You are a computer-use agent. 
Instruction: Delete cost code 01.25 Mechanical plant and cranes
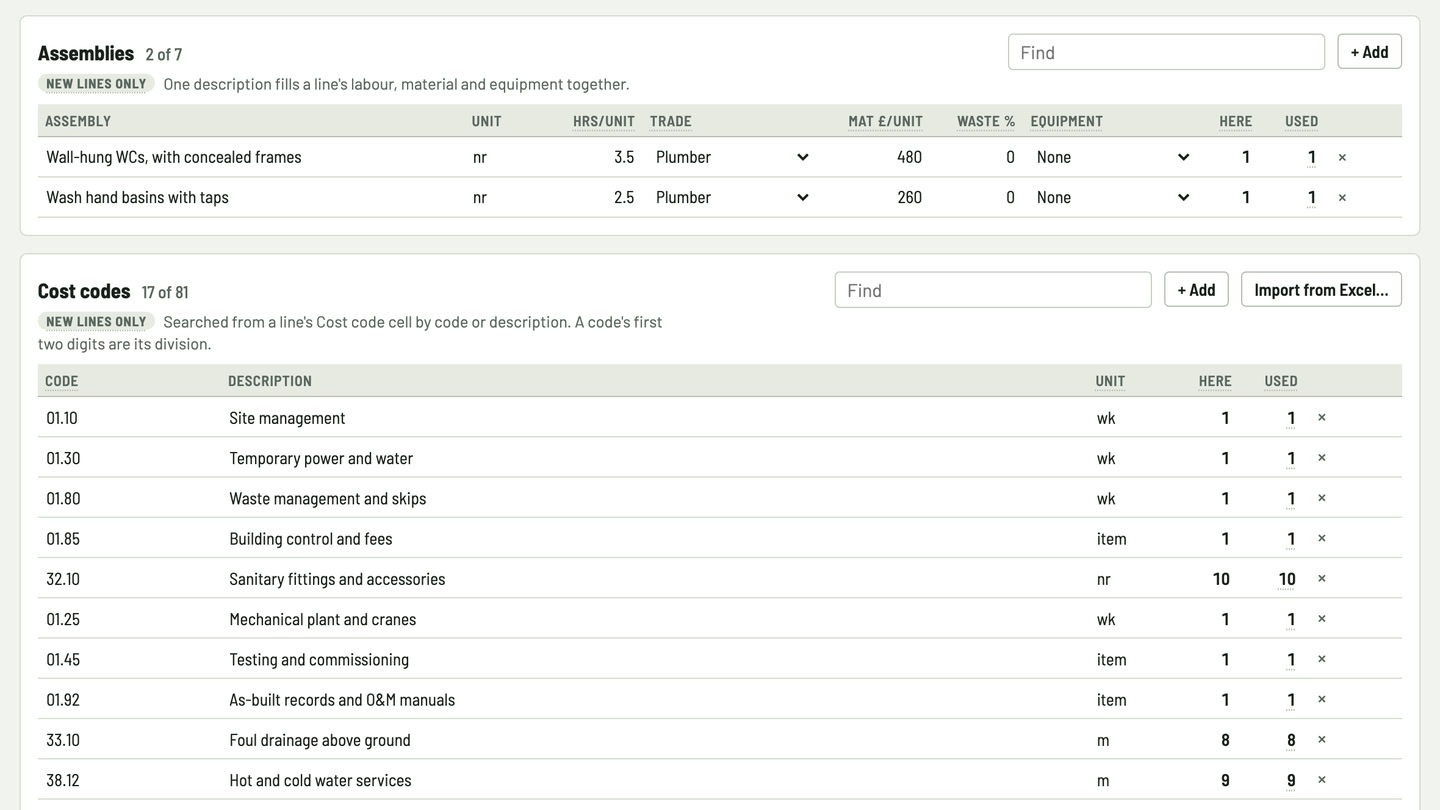click(1321, 619)
